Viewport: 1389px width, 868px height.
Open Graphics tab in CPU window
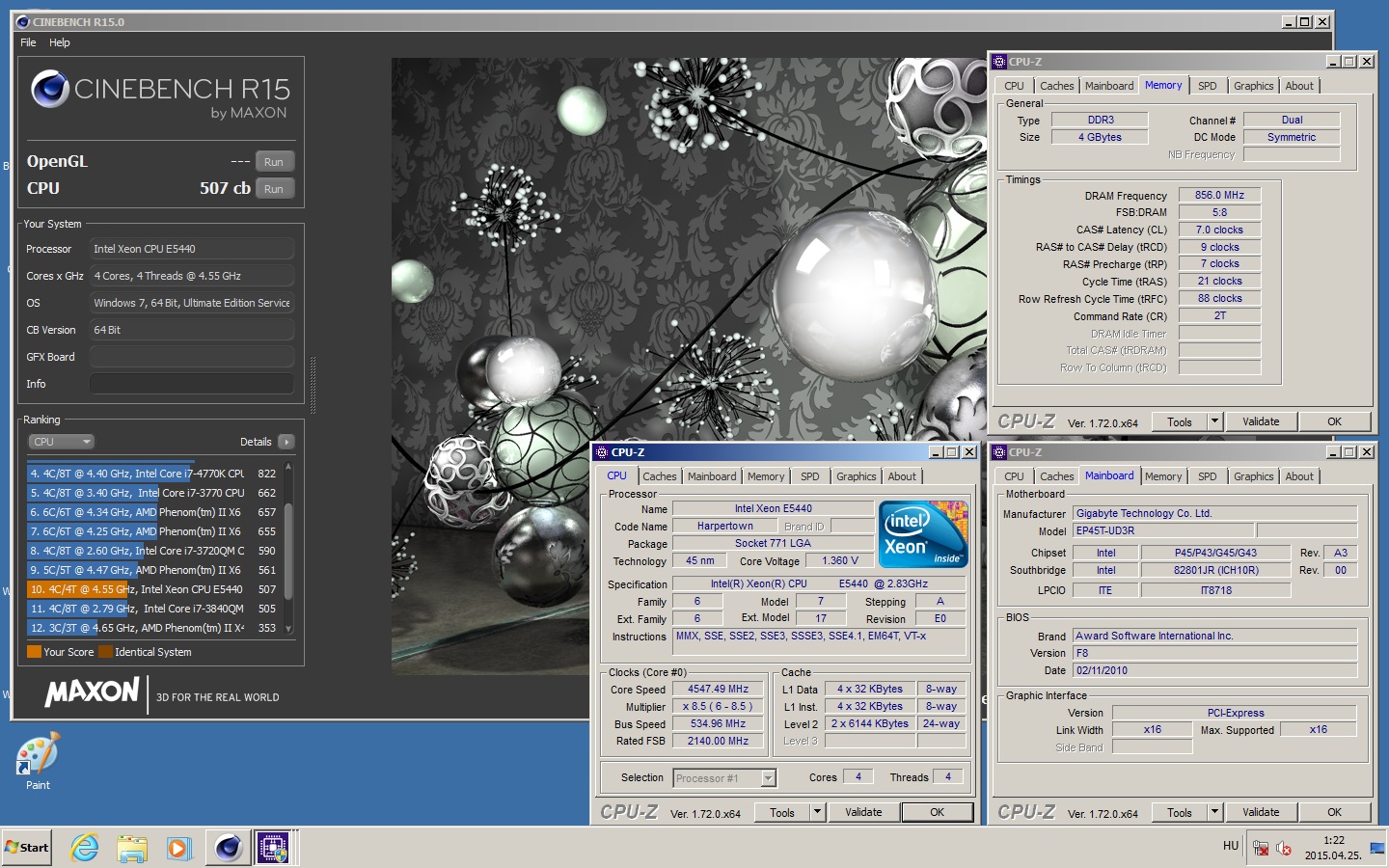point(857,476)
